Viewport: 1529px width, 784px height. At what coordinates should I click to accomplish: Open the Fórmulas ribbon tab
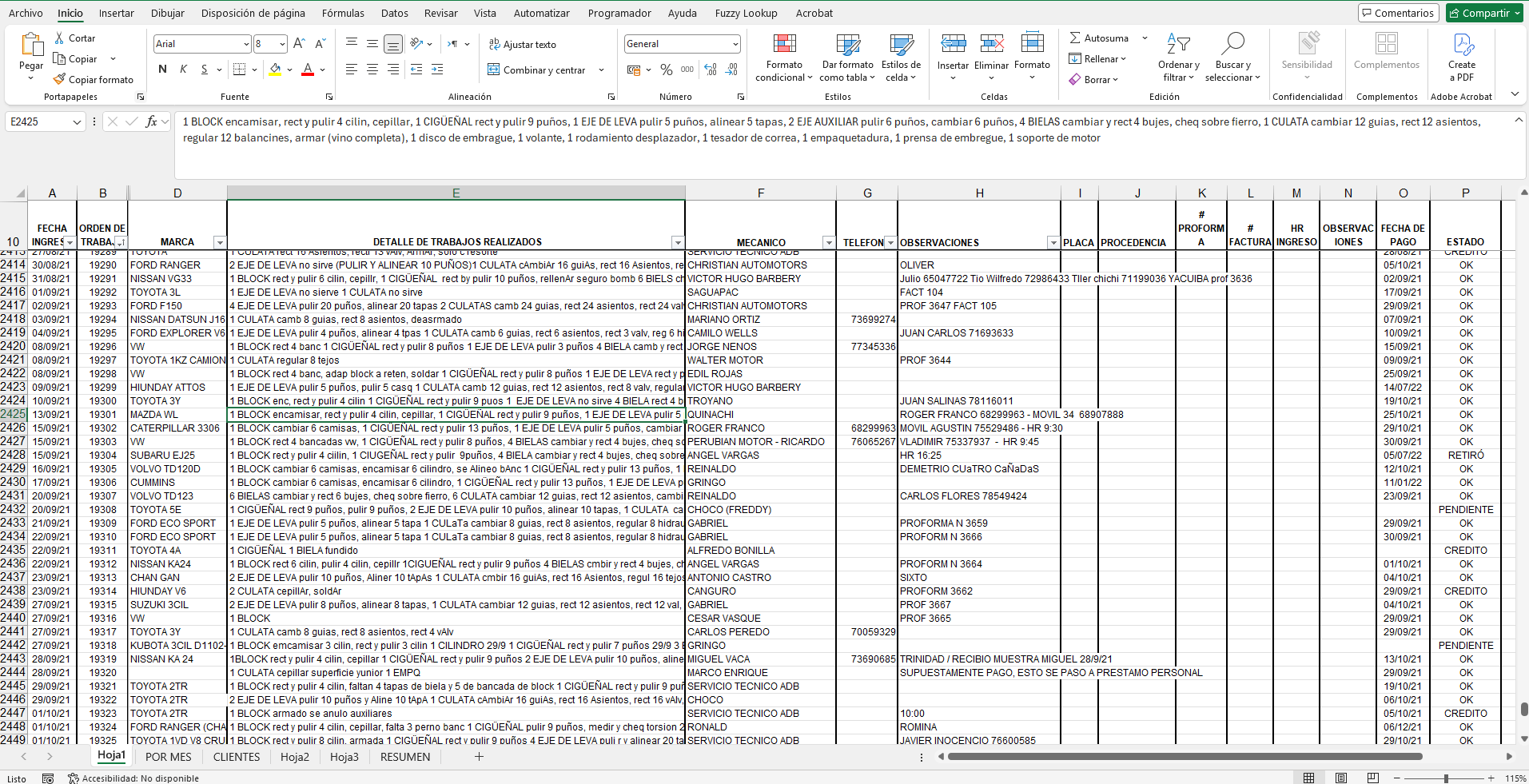pyautogui.click(x=343, y=13)
